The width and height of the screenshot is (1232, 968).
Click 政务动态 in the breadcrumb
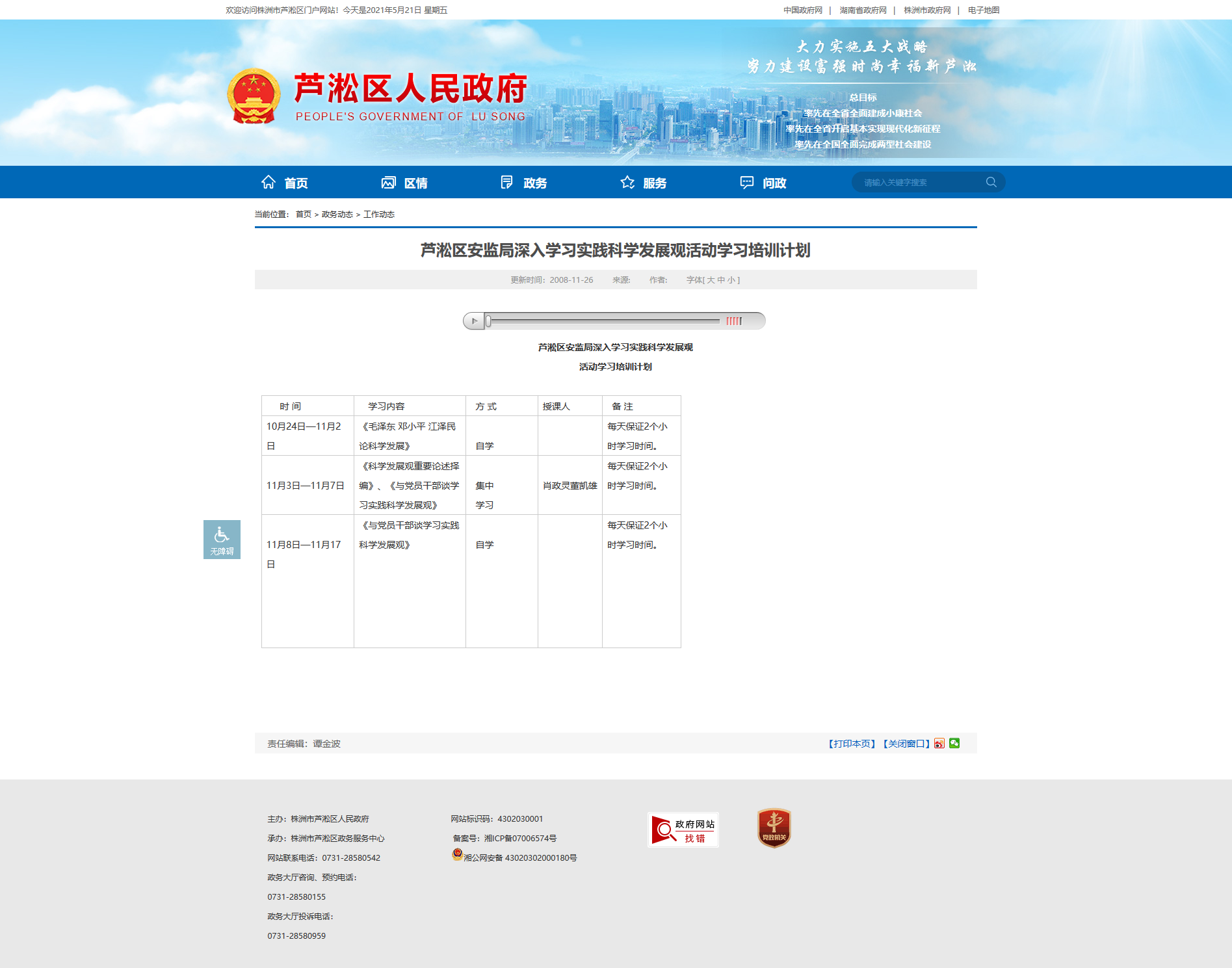[337, 215]
